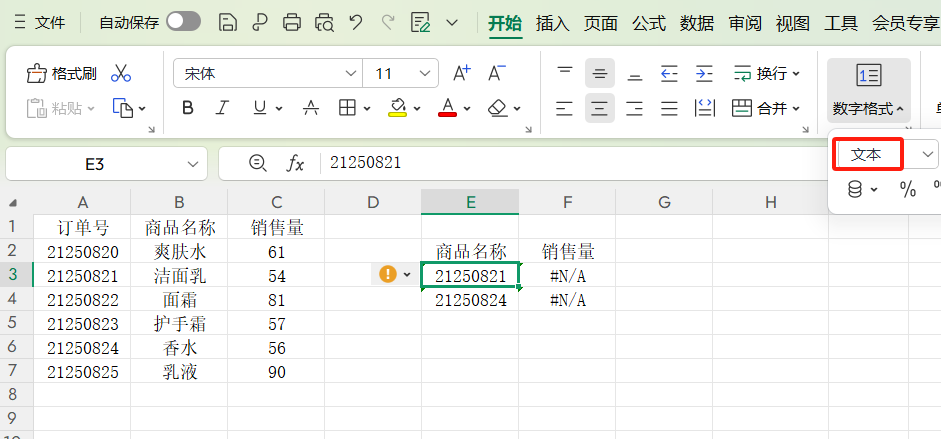Screen dimensions: 941x439
Task: Click the 粘贴 paste button
Action: coord(61,109)
